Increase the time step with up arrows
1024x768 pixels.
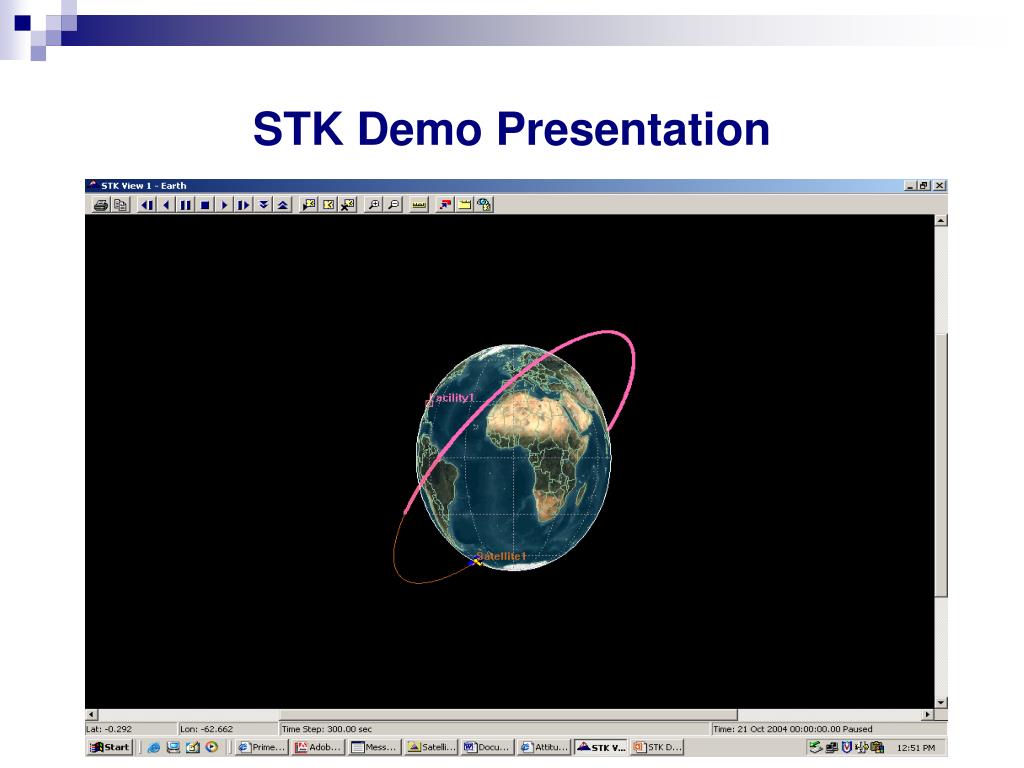[x=283, y=205]
